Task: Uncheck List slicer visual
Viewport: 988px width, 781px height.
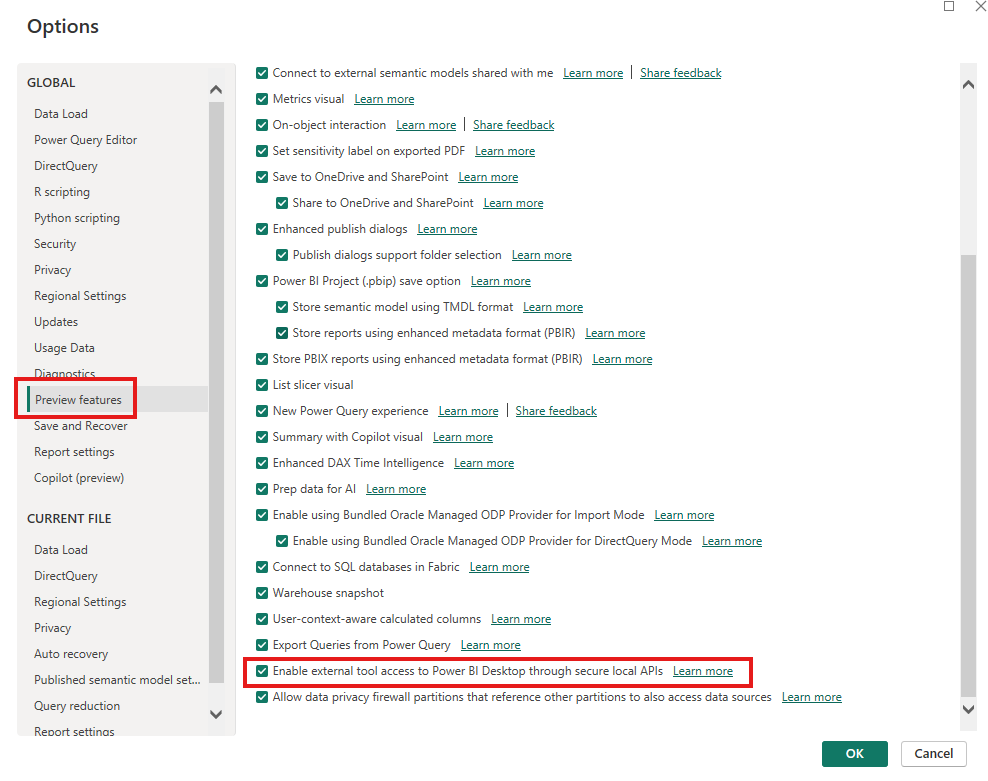Action: 262,385
